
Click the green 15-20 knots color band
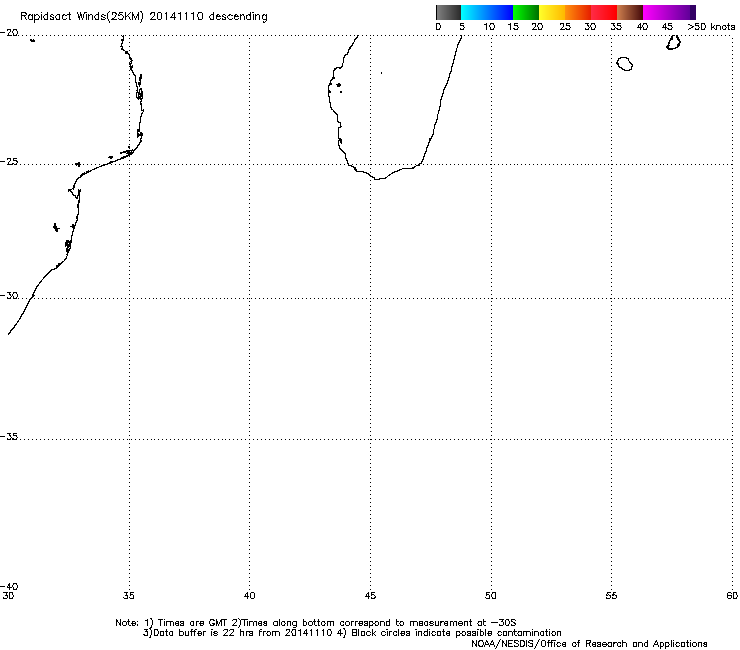coord(526,12)
